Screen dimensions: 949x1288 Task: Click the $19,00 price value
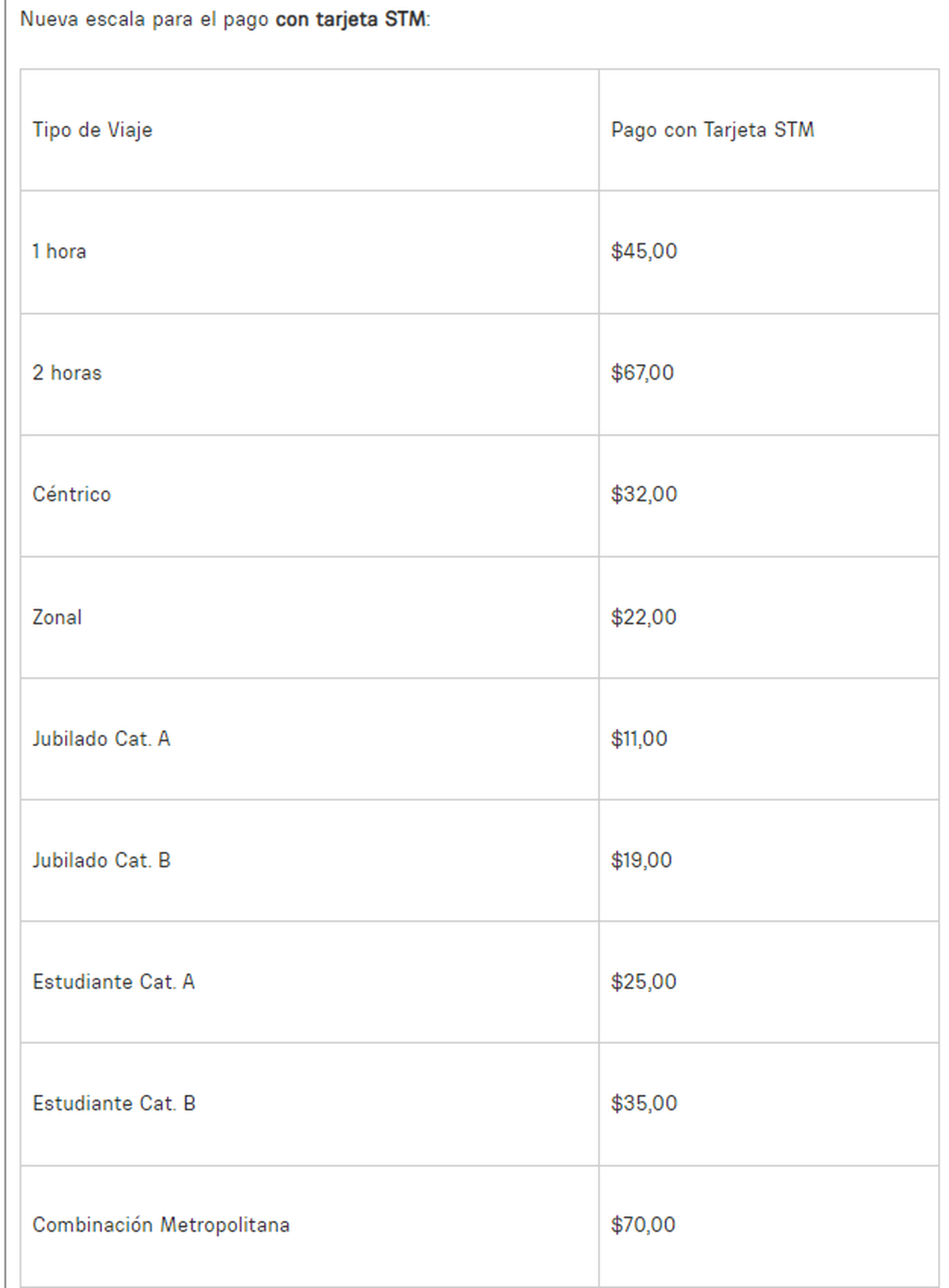coord(641,860)
